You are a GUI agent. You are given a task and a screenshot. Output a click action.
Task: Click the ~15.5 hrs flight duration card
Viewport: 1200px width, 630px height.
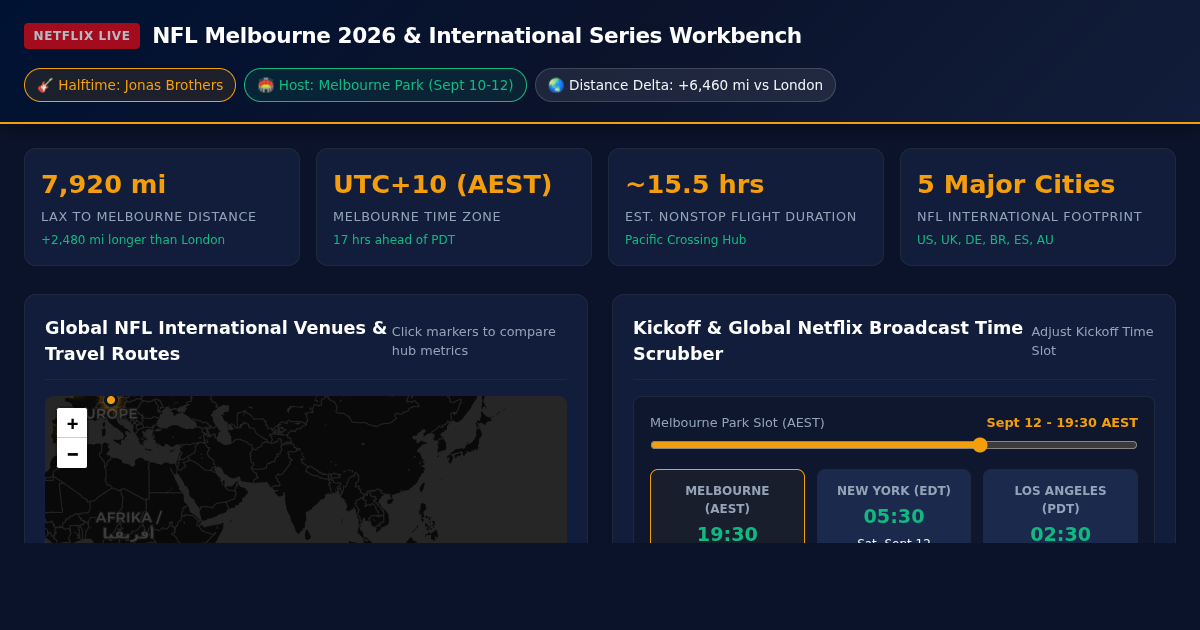746,207
